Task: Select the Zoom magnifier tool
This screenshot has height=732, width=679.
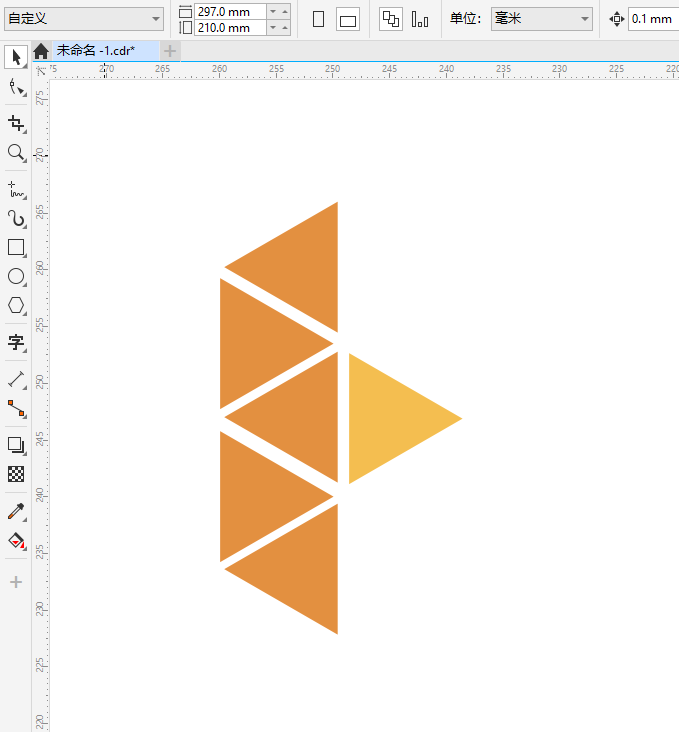Action: [16, 153]
